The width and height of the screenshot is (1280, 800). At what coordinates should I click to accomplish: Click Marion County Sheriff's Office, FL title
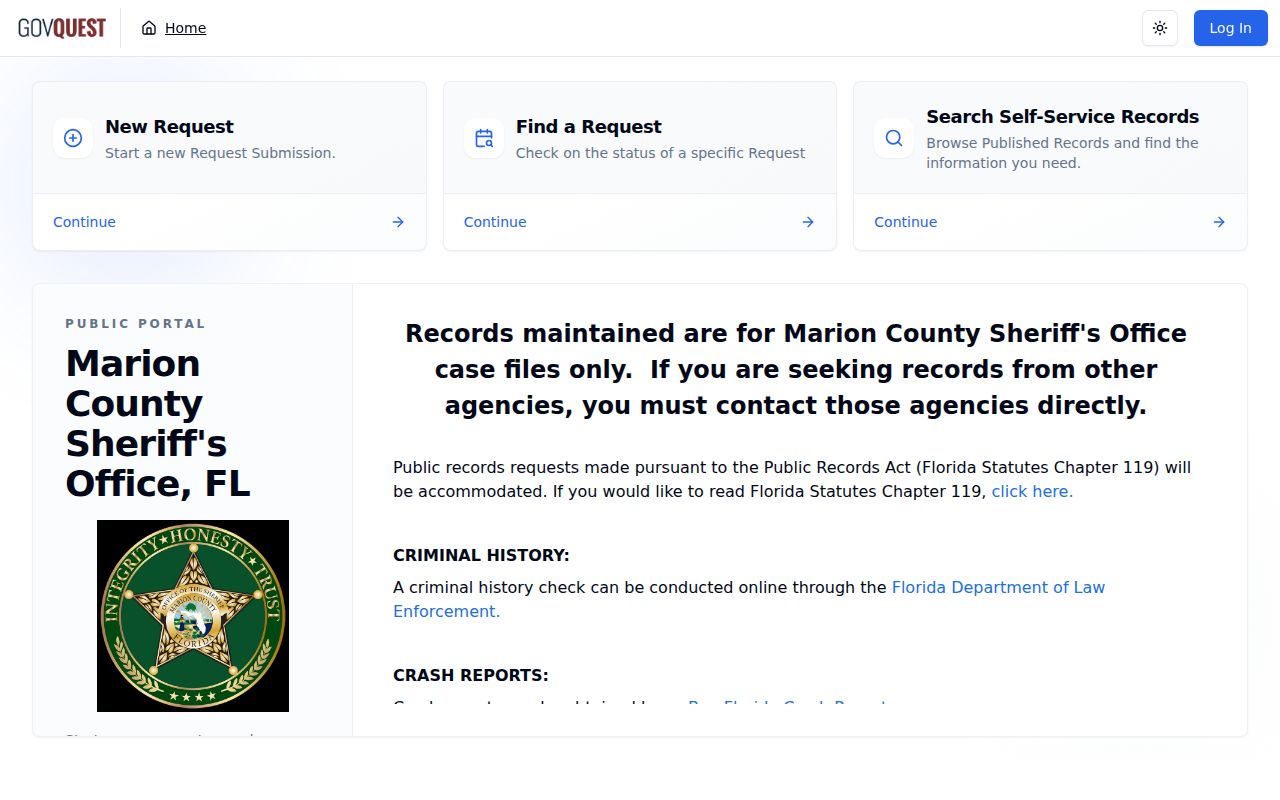point(158,423)
